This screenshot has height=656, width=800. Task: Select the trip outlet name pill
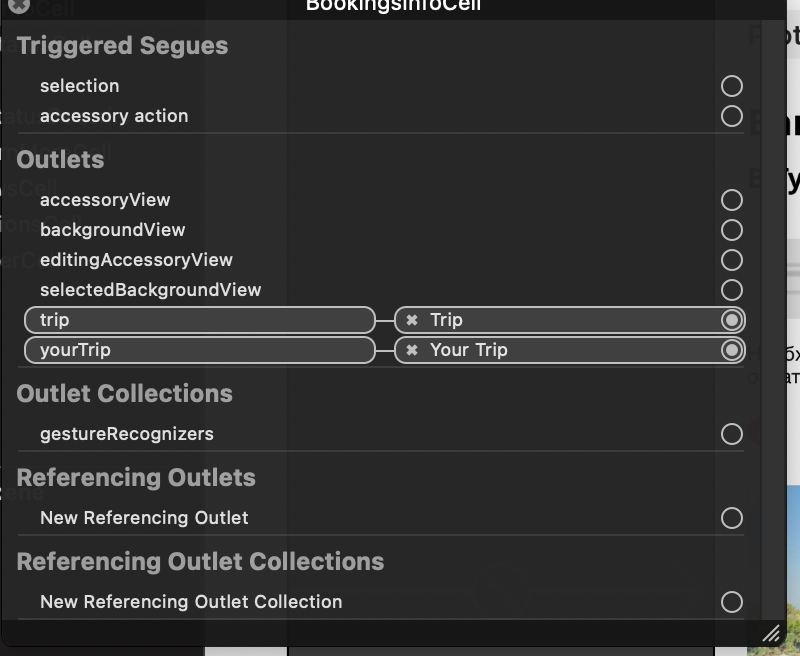tap(199, 320)
